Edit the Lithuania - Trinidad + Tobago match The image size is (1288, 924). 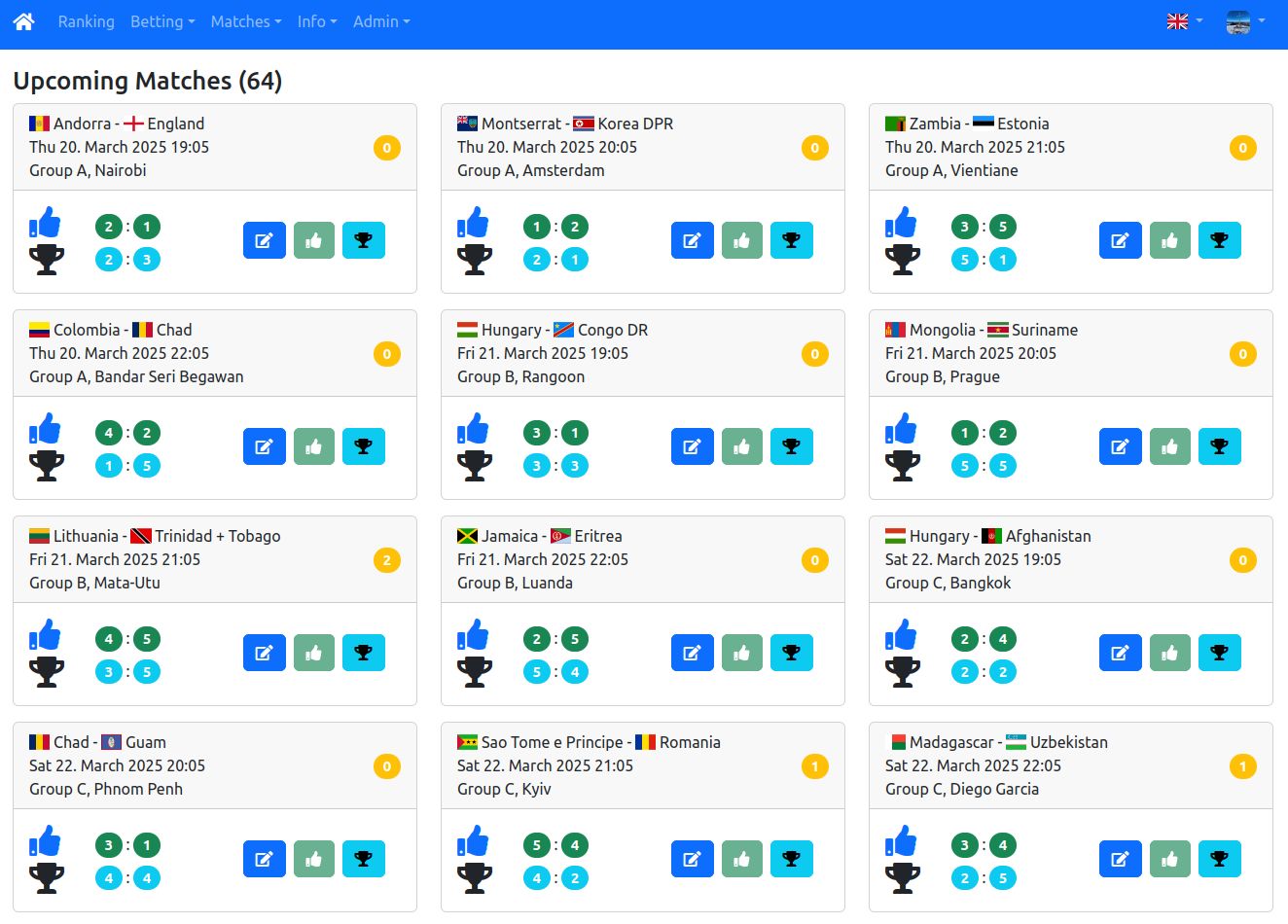265,653
